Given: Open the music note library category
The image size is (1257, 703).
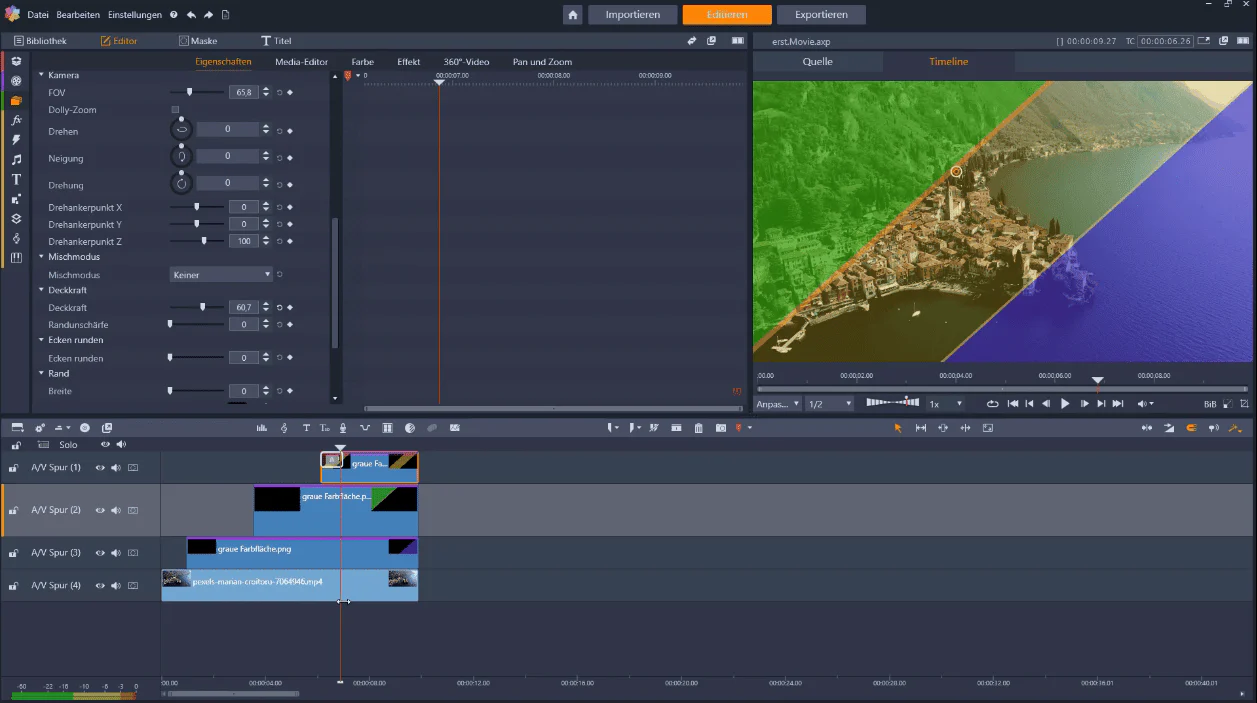Looking at the screenshot, I should click(x=16, y=160).
